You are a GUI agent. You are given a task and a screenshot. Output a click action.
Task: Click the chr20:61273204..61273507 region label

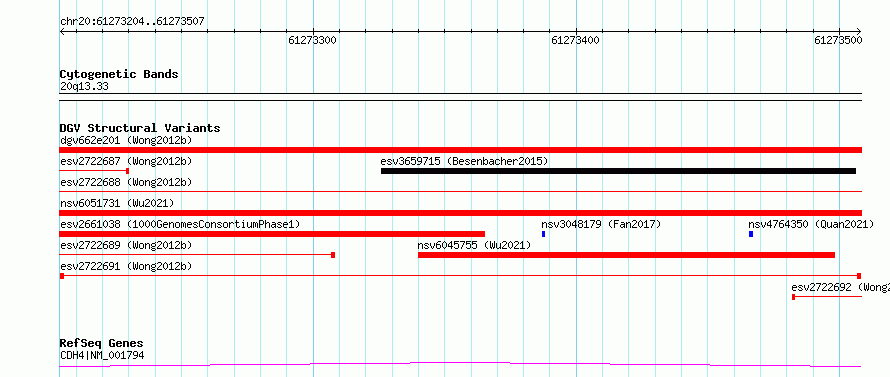(x=132, y=22)
